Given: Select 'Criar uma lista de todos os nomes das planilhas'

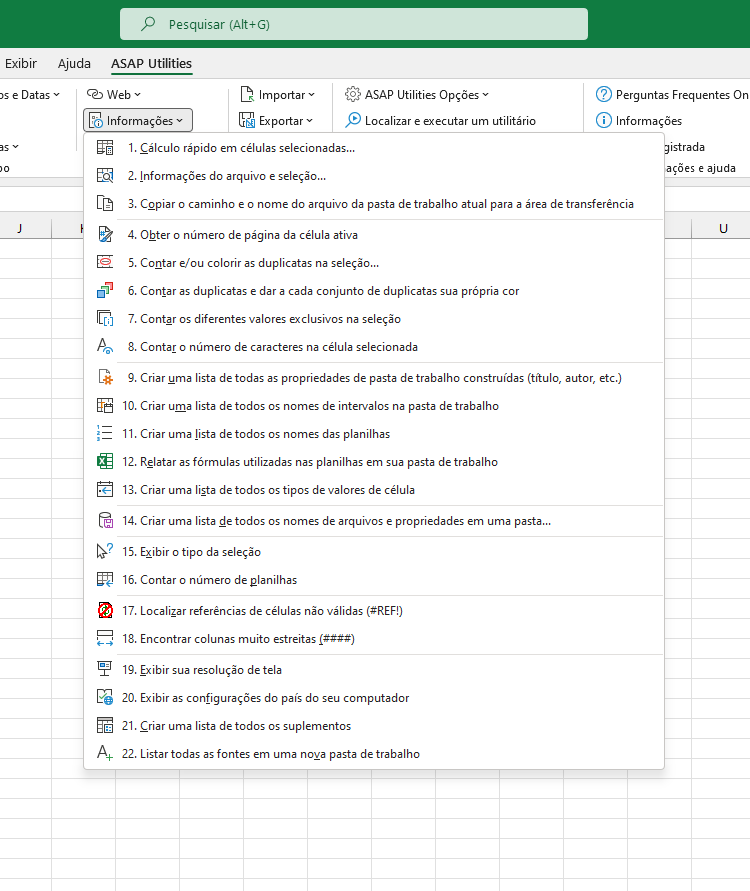Looking at the screenshot, I should tap(374, 433).
